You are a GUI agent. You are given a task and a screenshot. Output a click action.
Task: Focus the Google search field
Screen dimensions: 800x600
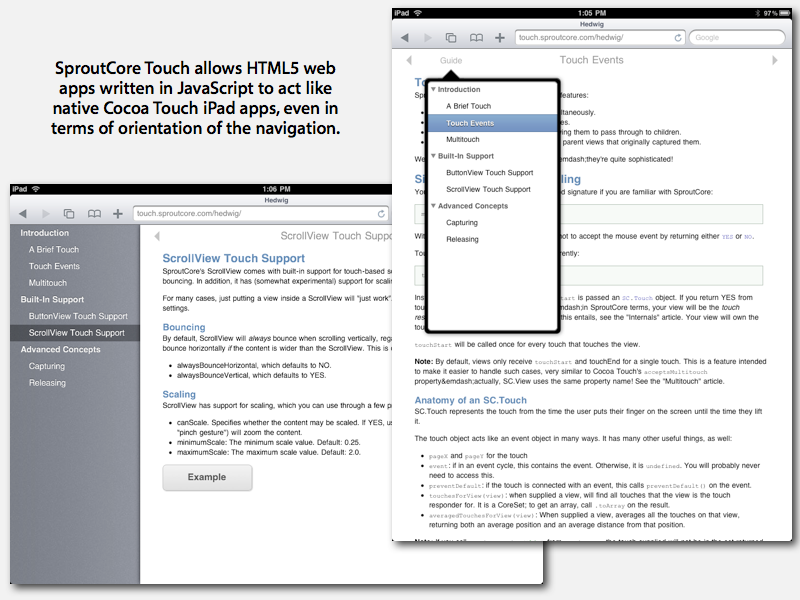737,38
